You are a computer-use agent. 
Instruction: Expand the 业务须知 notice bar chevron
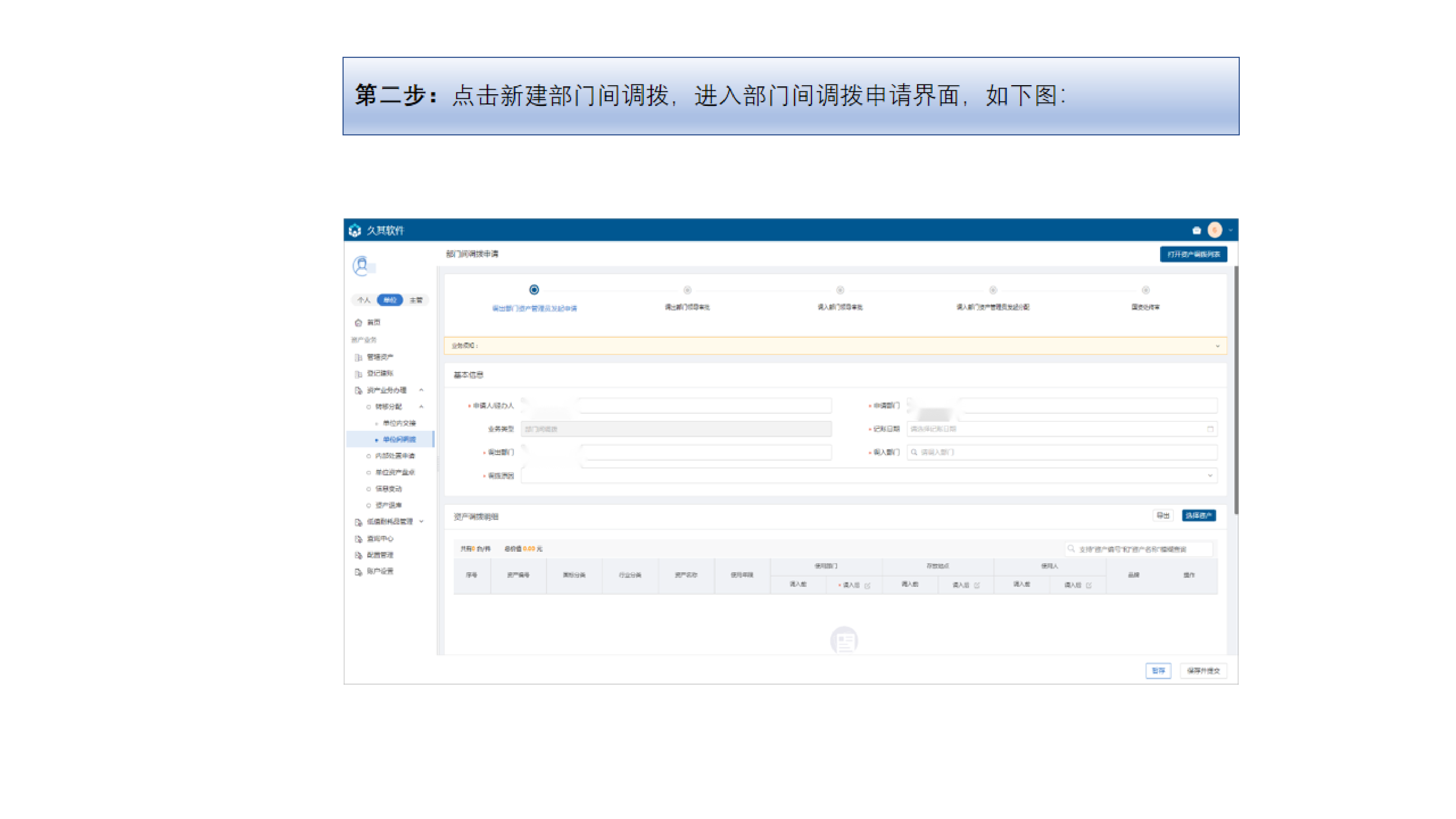point(1217,346)
